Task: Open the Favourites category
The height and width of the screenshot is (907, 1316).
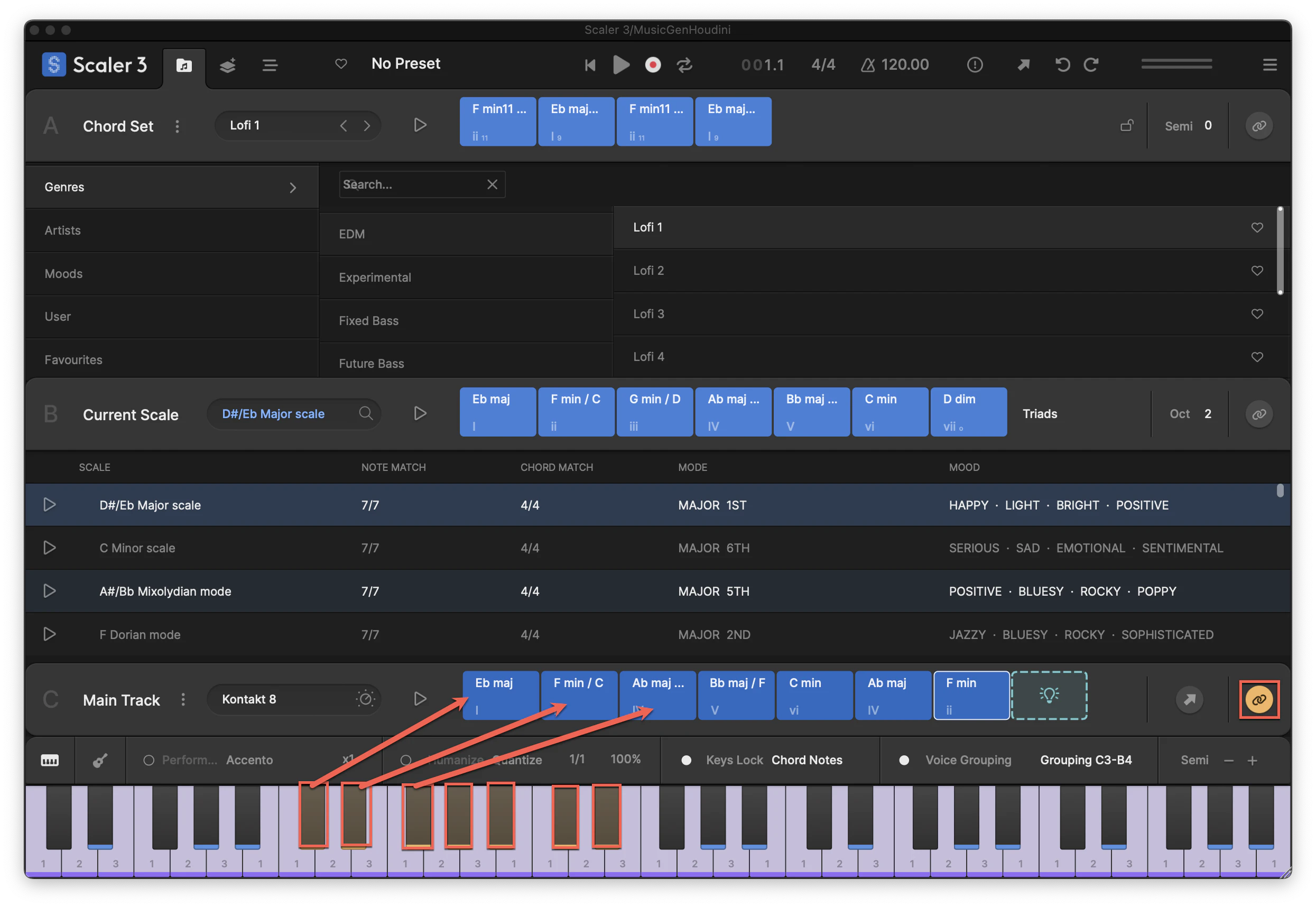Action: 171,359
